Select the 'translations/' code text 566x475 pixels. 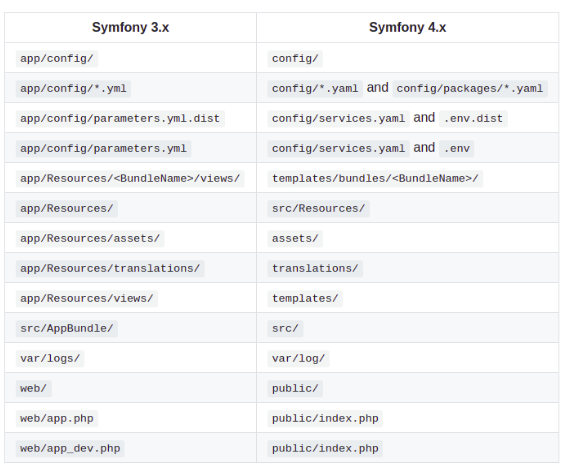[315, 268]
